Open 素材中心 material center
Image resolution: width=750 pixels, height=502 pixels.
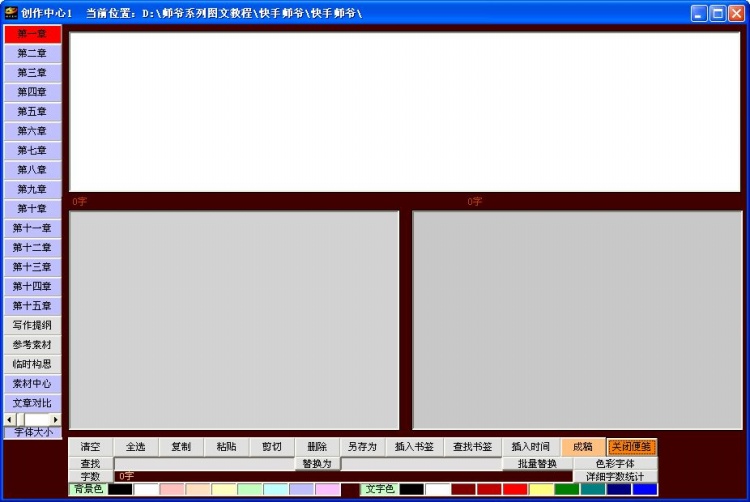click(x=33, y=384)
